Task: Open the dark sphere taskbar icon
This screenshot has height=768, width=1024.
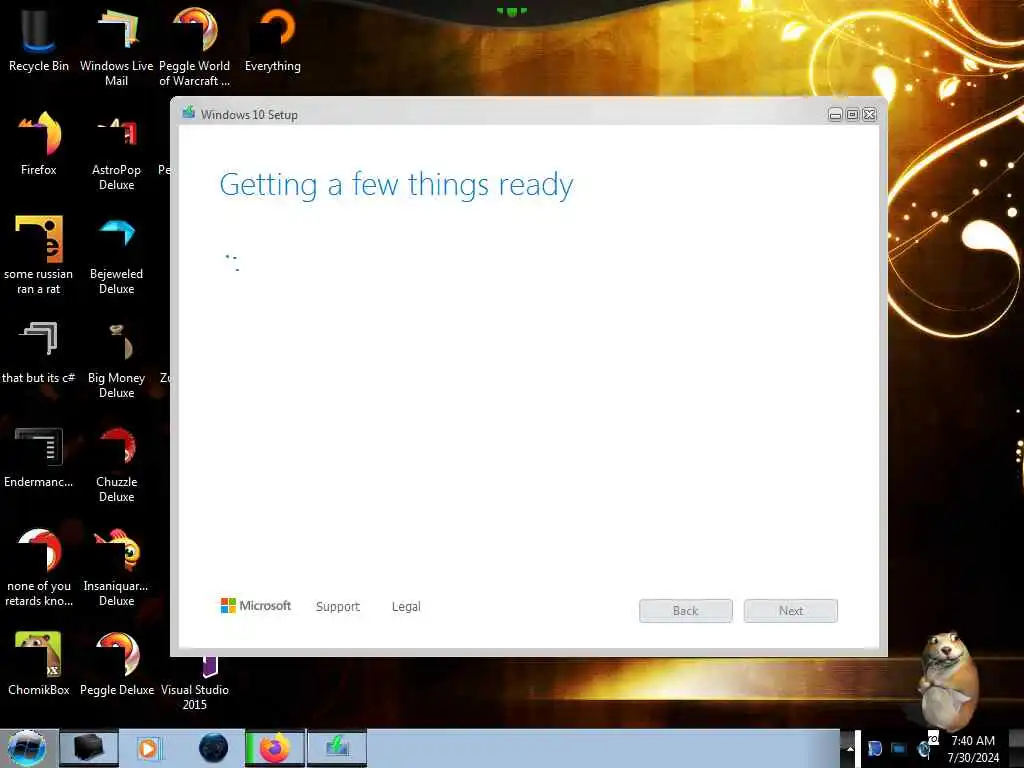Action: pyautogui.click(x=214, y=748)
